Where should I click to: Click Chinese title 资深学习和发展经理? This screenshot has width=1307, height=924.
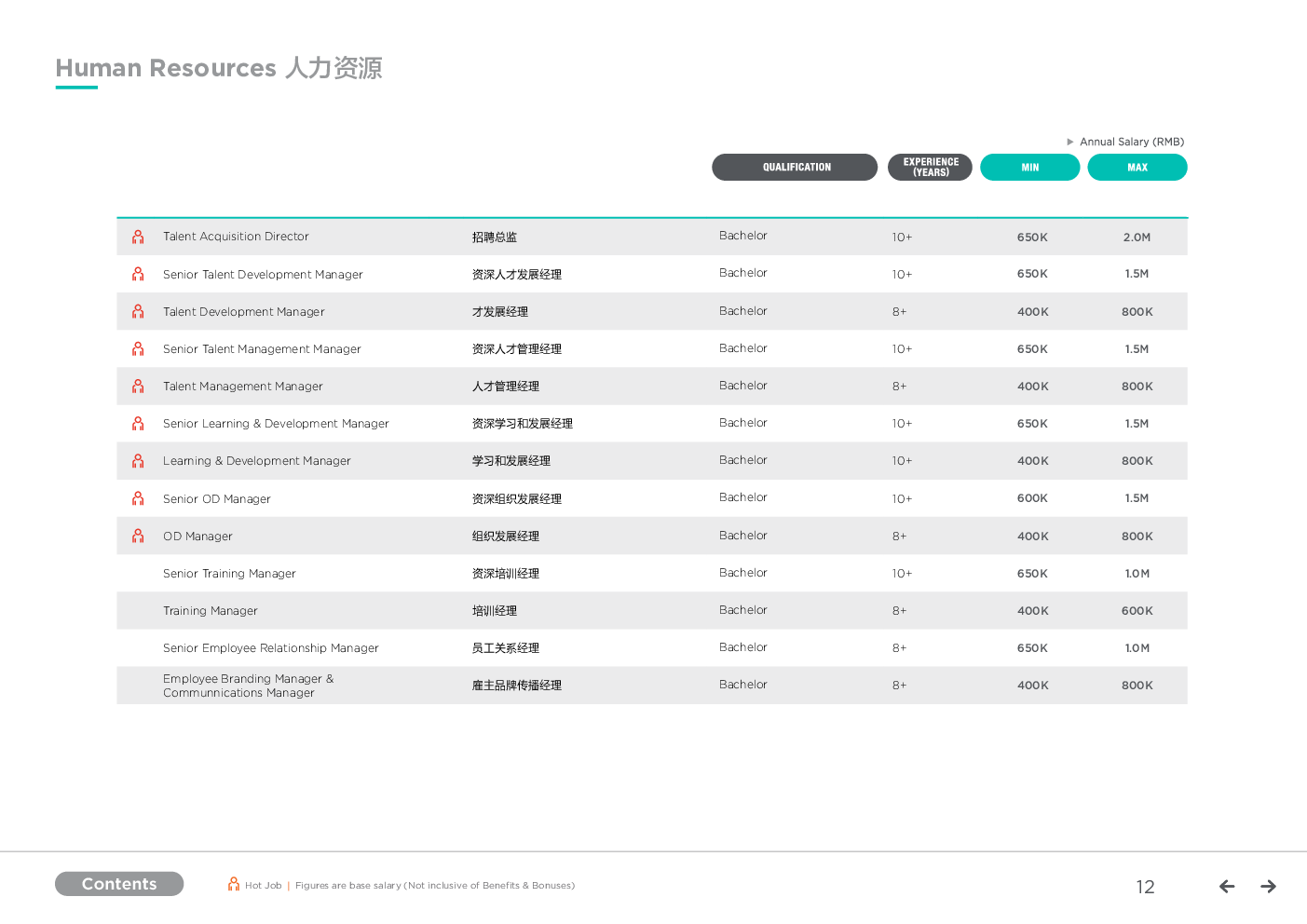(523, 424)
